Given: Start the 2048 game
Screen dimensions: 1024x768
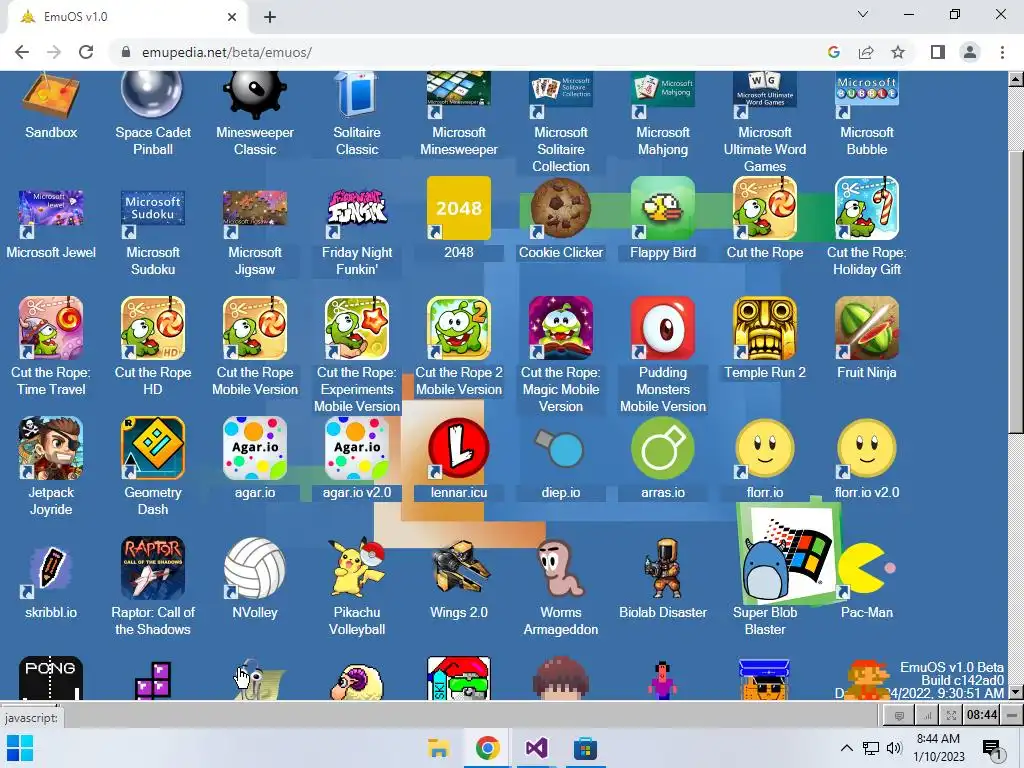Looking at the screenshot, I should click(458, 208).
